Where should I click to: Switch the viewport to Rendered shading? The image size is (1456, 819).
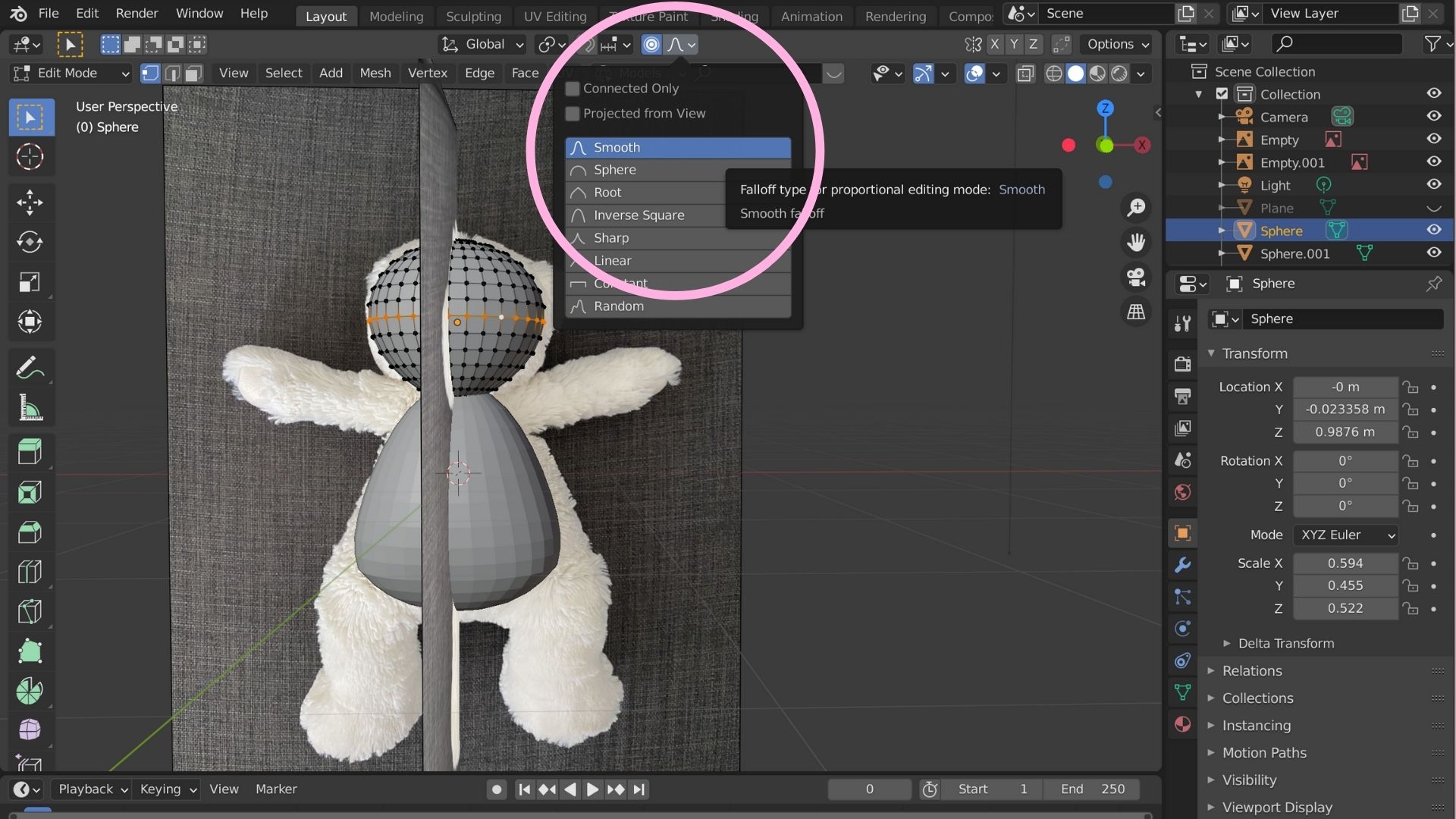1120,74
